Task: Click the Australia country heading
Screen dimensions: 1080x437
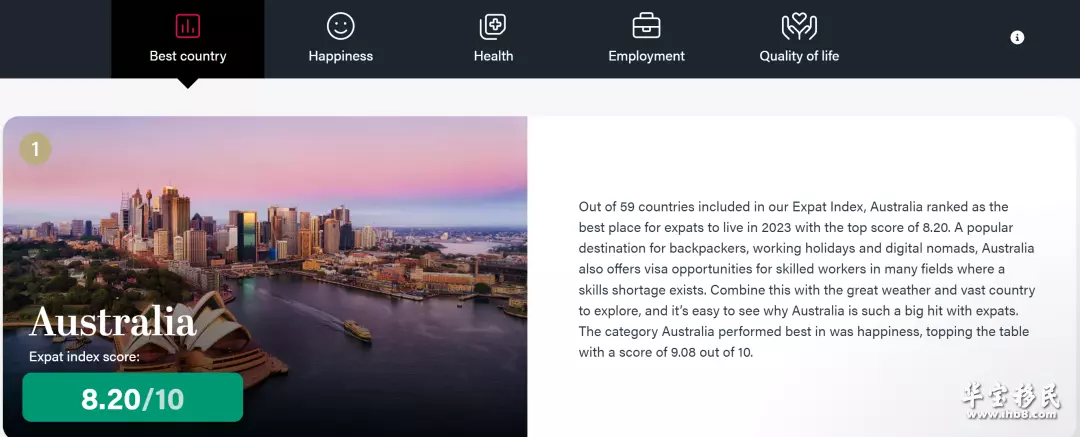Action: 112,322
